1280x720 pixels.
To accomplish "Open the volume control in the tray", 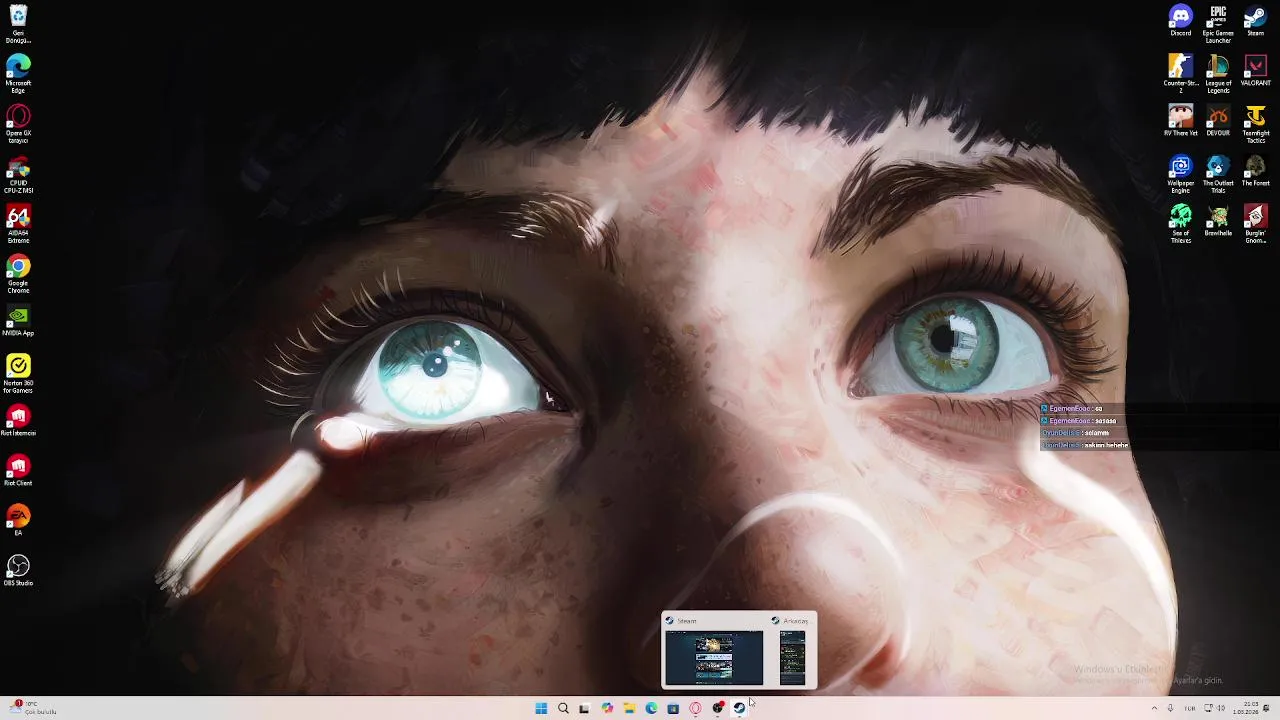I will (x=1221, y=708).
